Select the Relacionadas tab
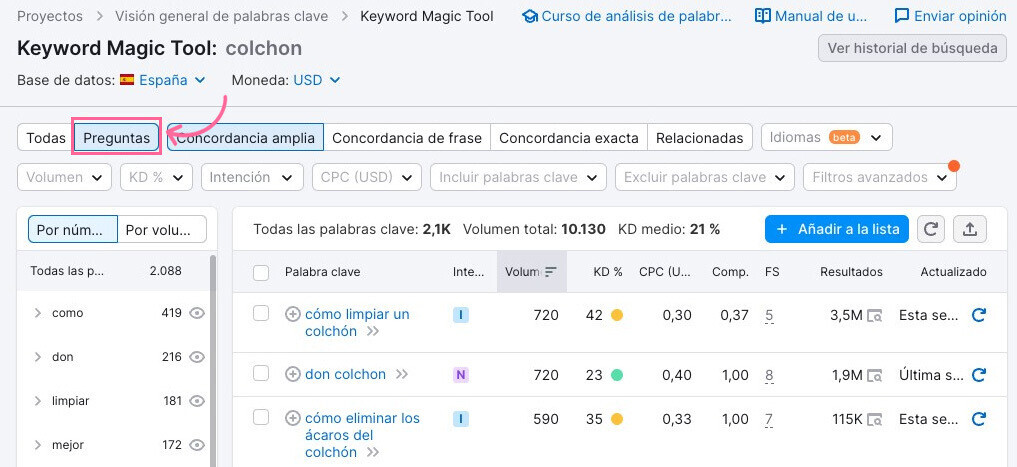This screenshot has height=467, width=1017. 700,138
